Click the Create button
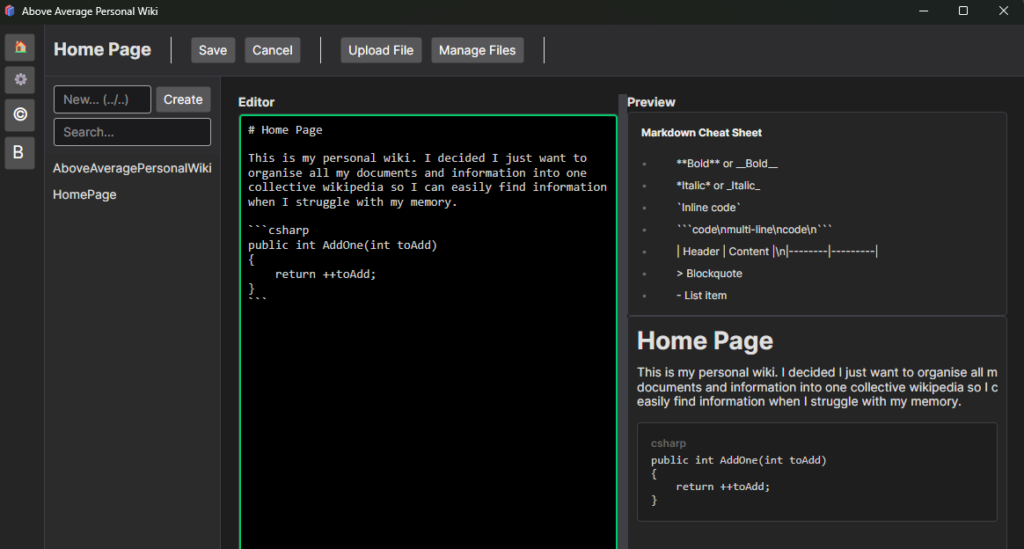 [x=183, y=100]
